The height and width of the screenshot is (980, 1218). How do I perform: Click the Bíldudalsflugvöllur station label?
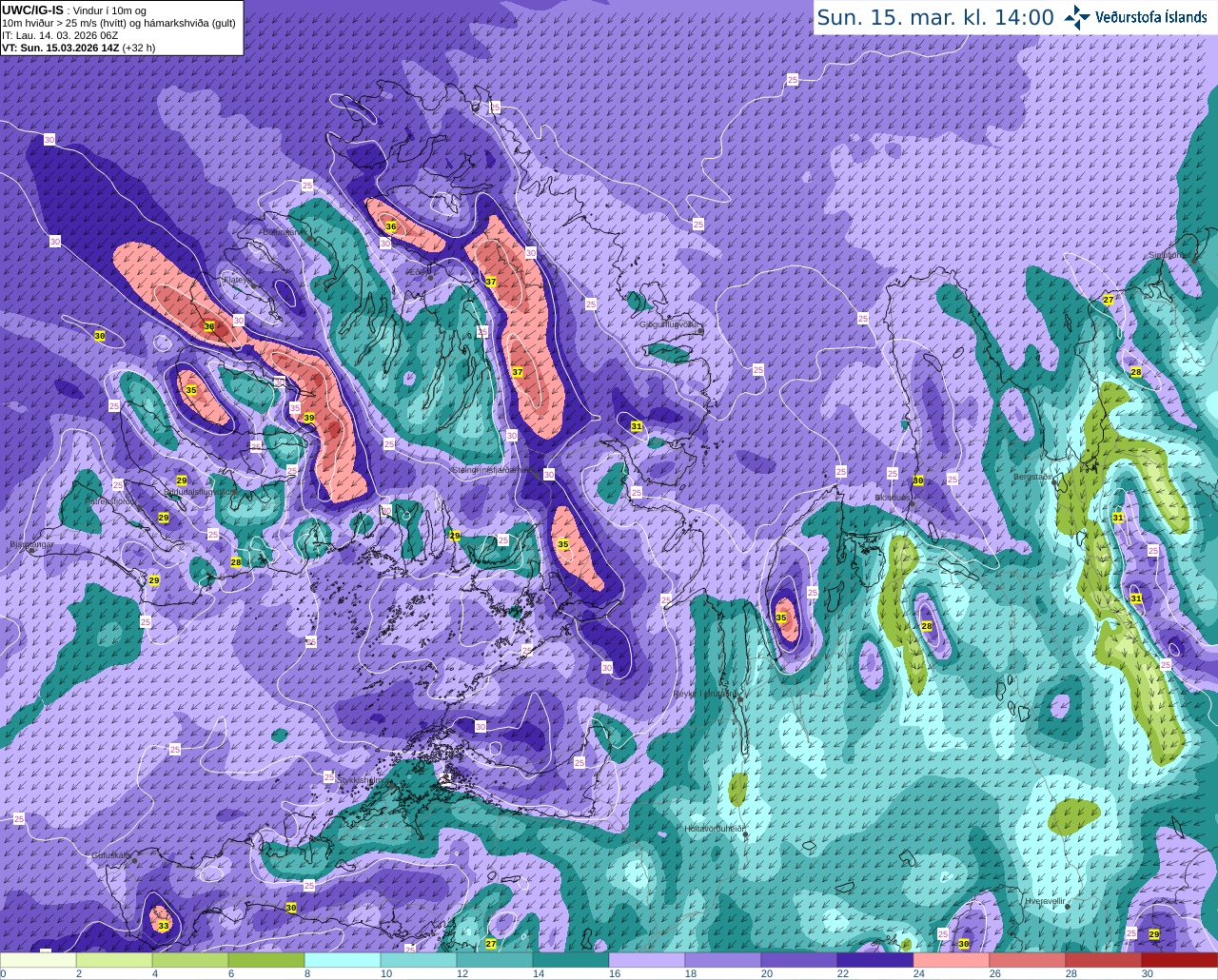click(199, 492)
